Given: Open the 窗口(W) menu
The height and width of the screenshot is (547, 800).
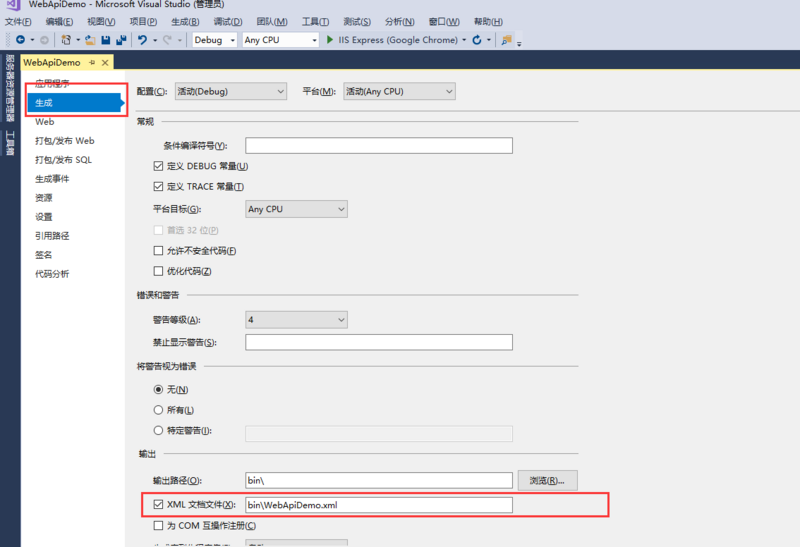Looking at the screenshot, I should [444, 21].
